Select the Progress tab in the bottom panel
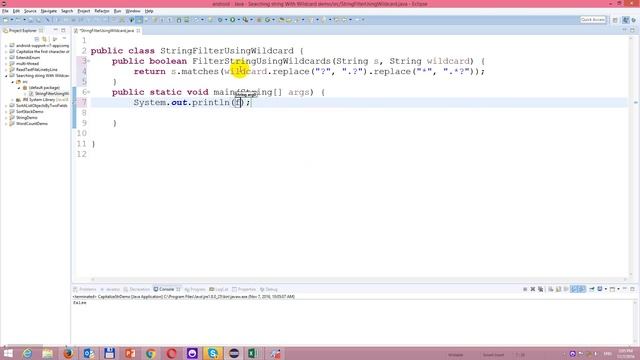This screenshot has width=640, height=360. click(195, 289)
